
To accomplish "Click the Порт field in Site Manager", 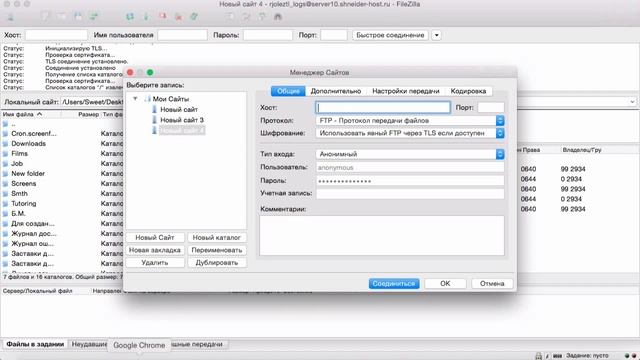I will (x=491, y=107).
